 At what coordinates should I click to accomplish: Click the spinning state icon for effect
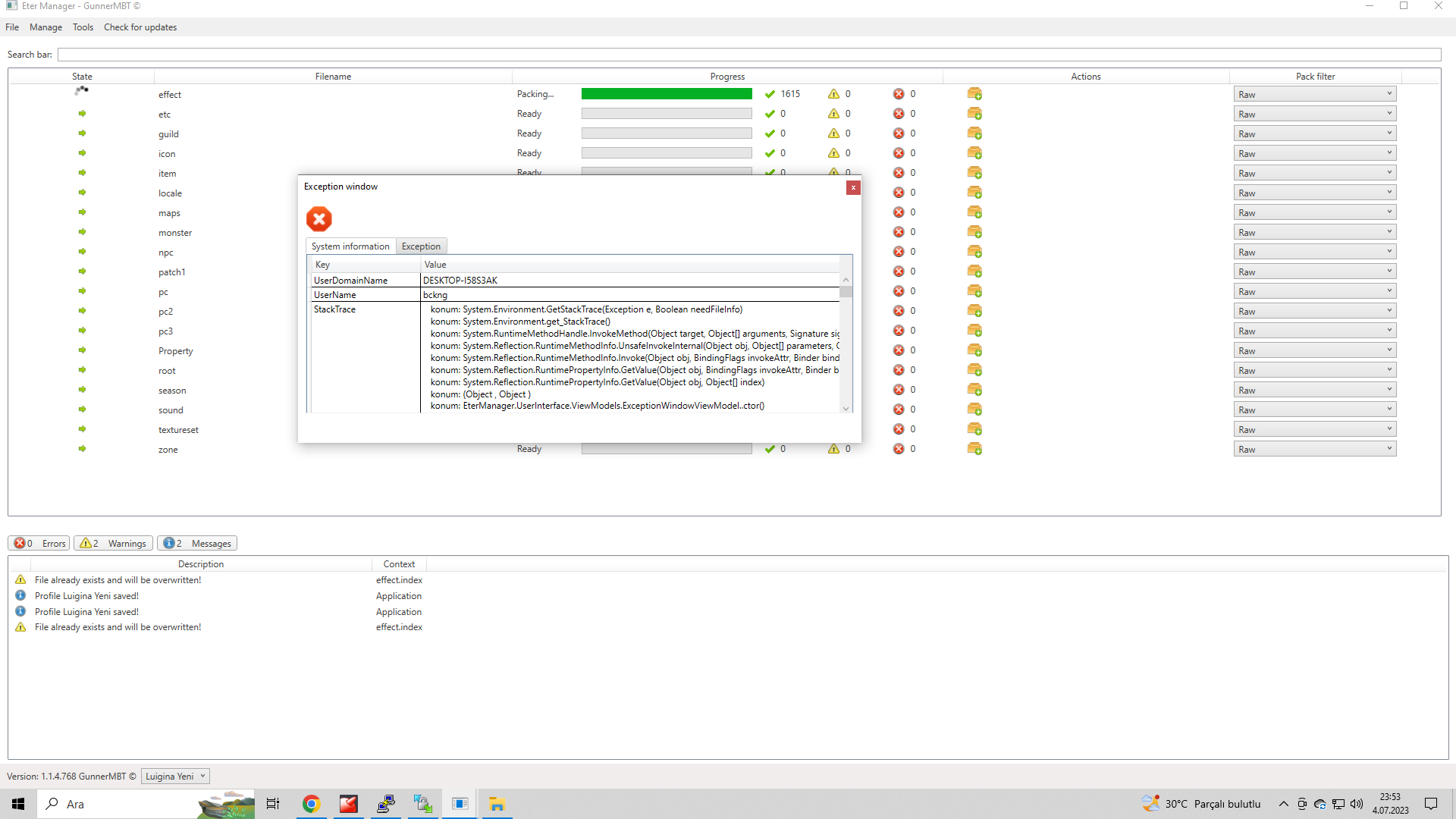(82, 91)
